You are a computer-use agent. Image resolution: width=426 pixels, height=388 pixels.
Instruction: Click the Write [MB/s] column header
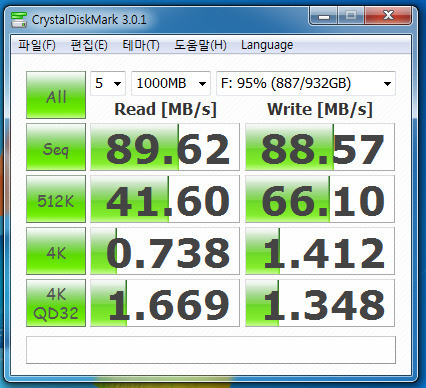pyautogui.click(x=320, y=109)
